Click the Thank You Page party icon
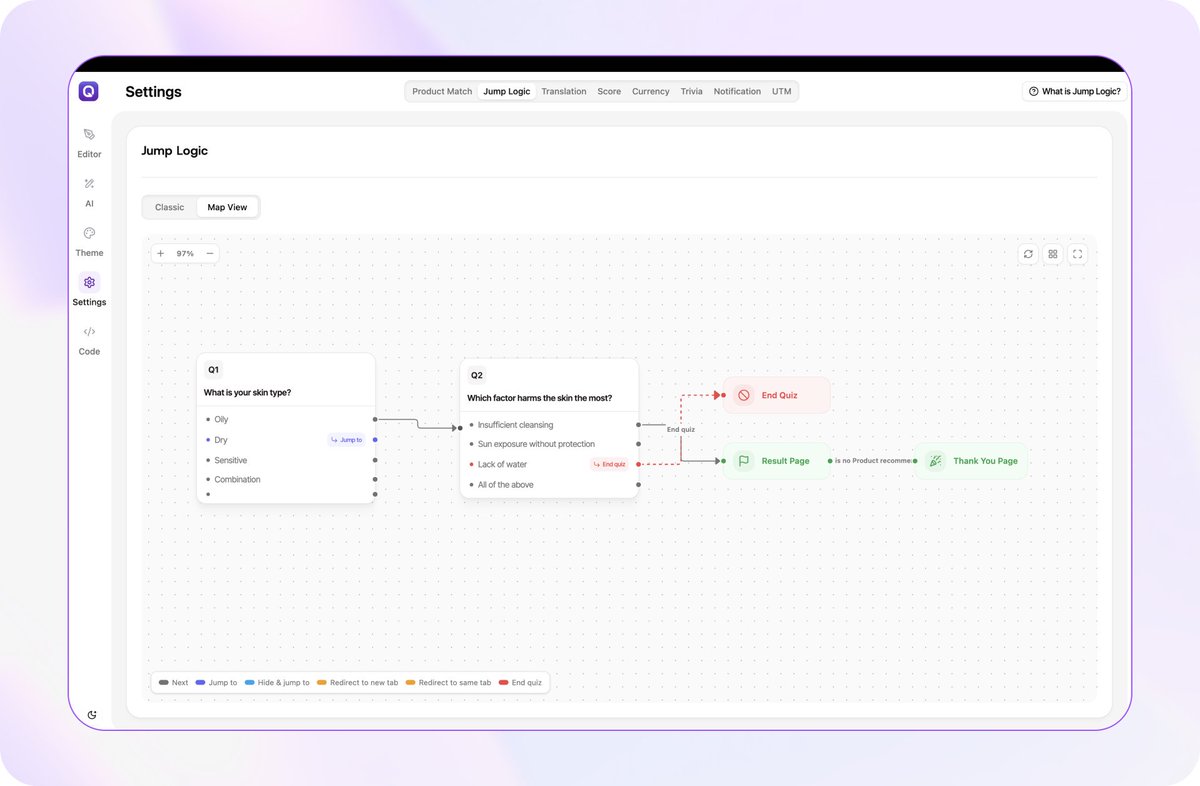The image size is (1200, 786). pos(935,461)
